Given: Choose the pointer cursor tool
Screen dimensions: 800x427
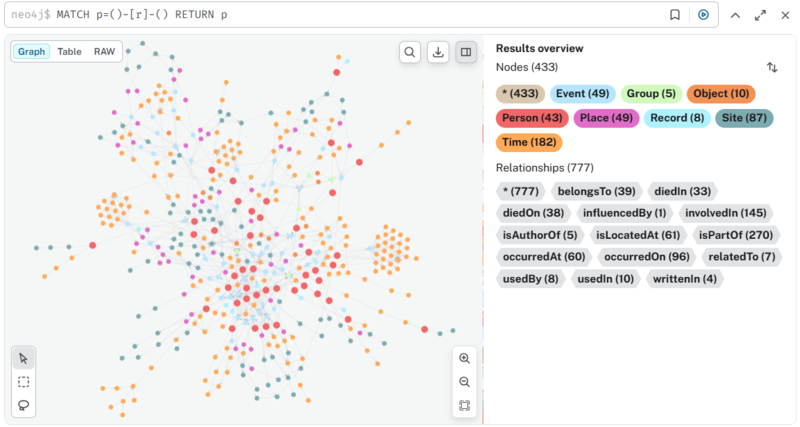Looking at the screenshot, I should 24,358.
